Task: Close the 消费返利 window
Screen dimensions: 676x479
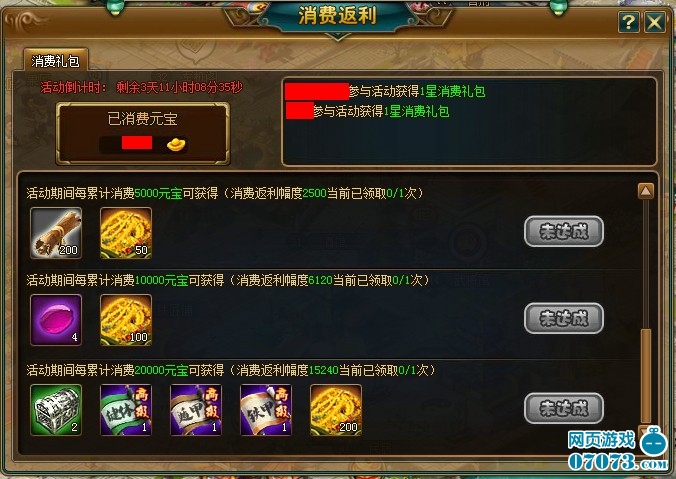Action: (655, 22)
